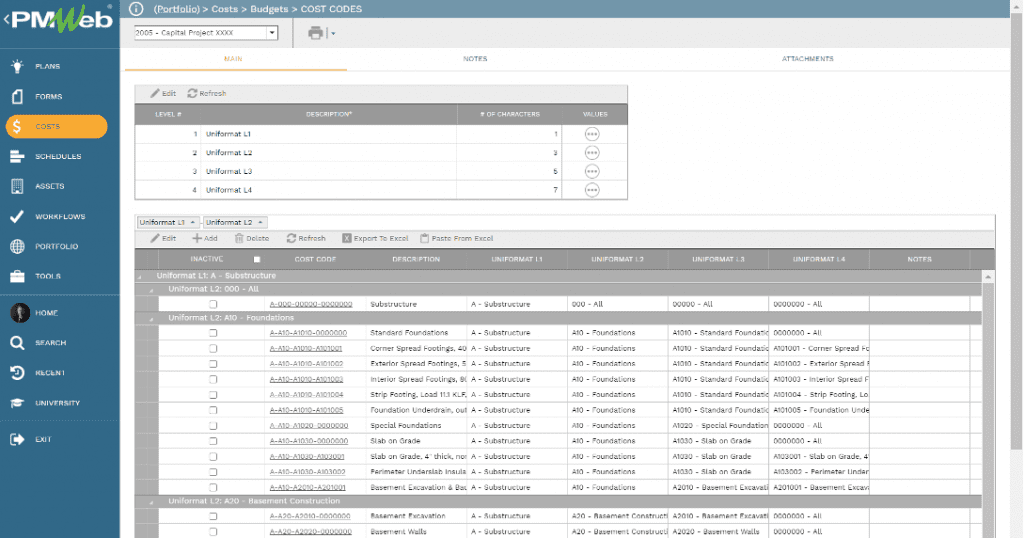The width and height of the screenshot is (1024, 538).
Task: Check inactive box for A-A10-A1010-A101001 row
Action: click(213, 349)
